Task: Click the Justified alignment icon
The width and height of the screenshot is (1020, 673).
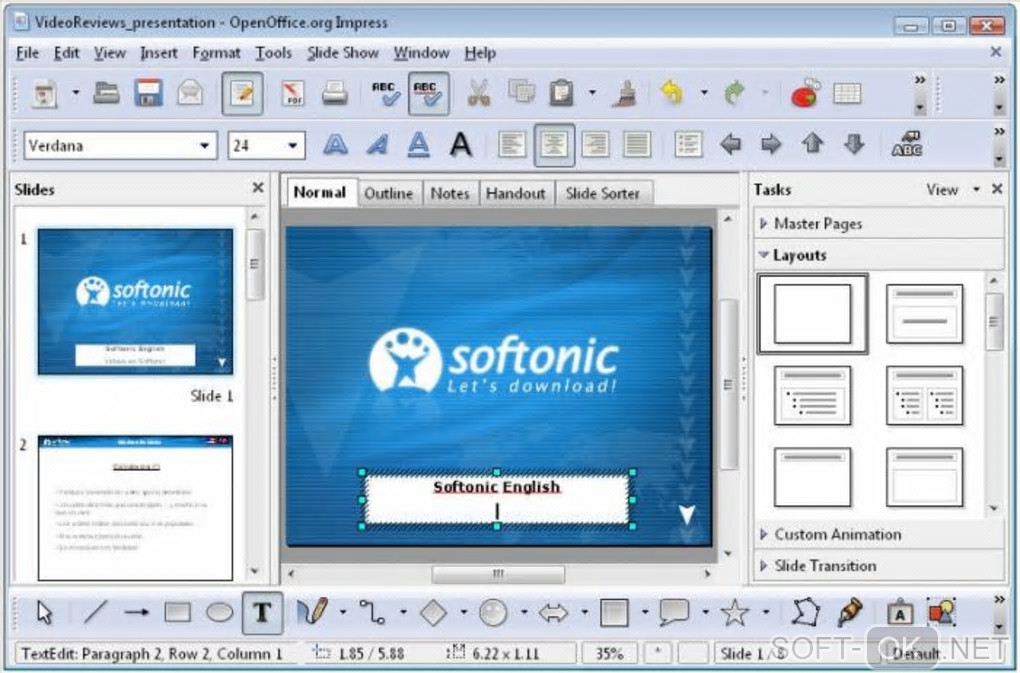Action: [x=637, y=144]
